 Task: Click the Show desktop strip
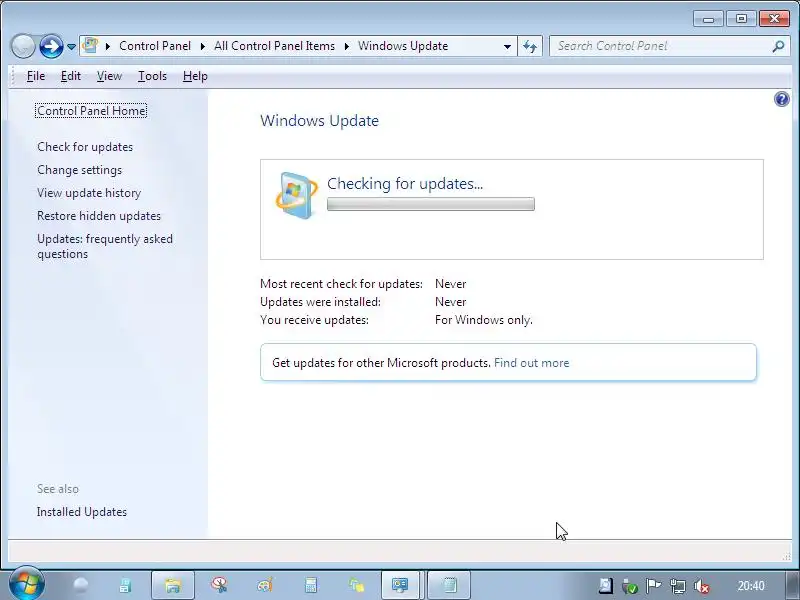point(792,585)
